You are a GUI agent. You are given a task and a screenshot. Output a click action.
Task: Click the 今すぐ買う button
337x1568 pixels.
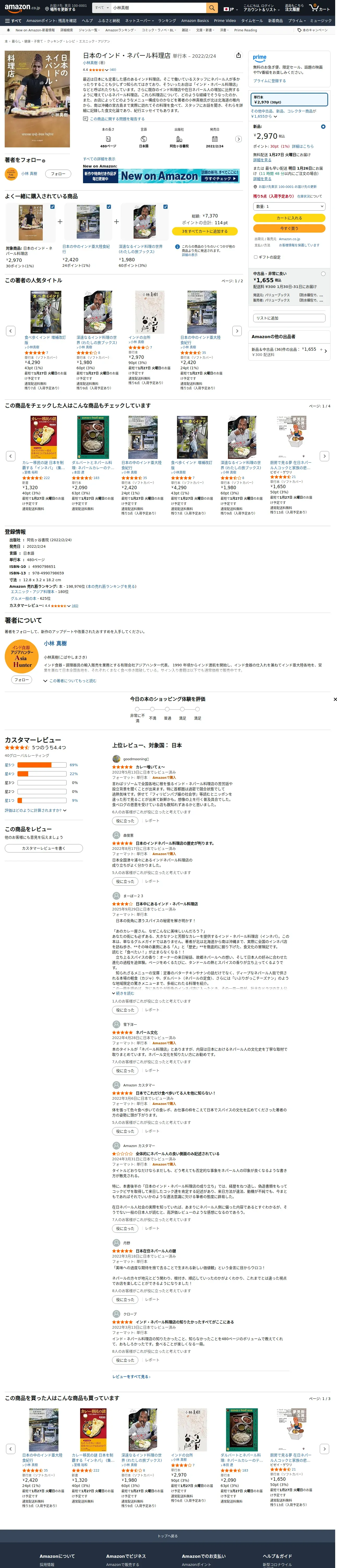tap(289, 228)
